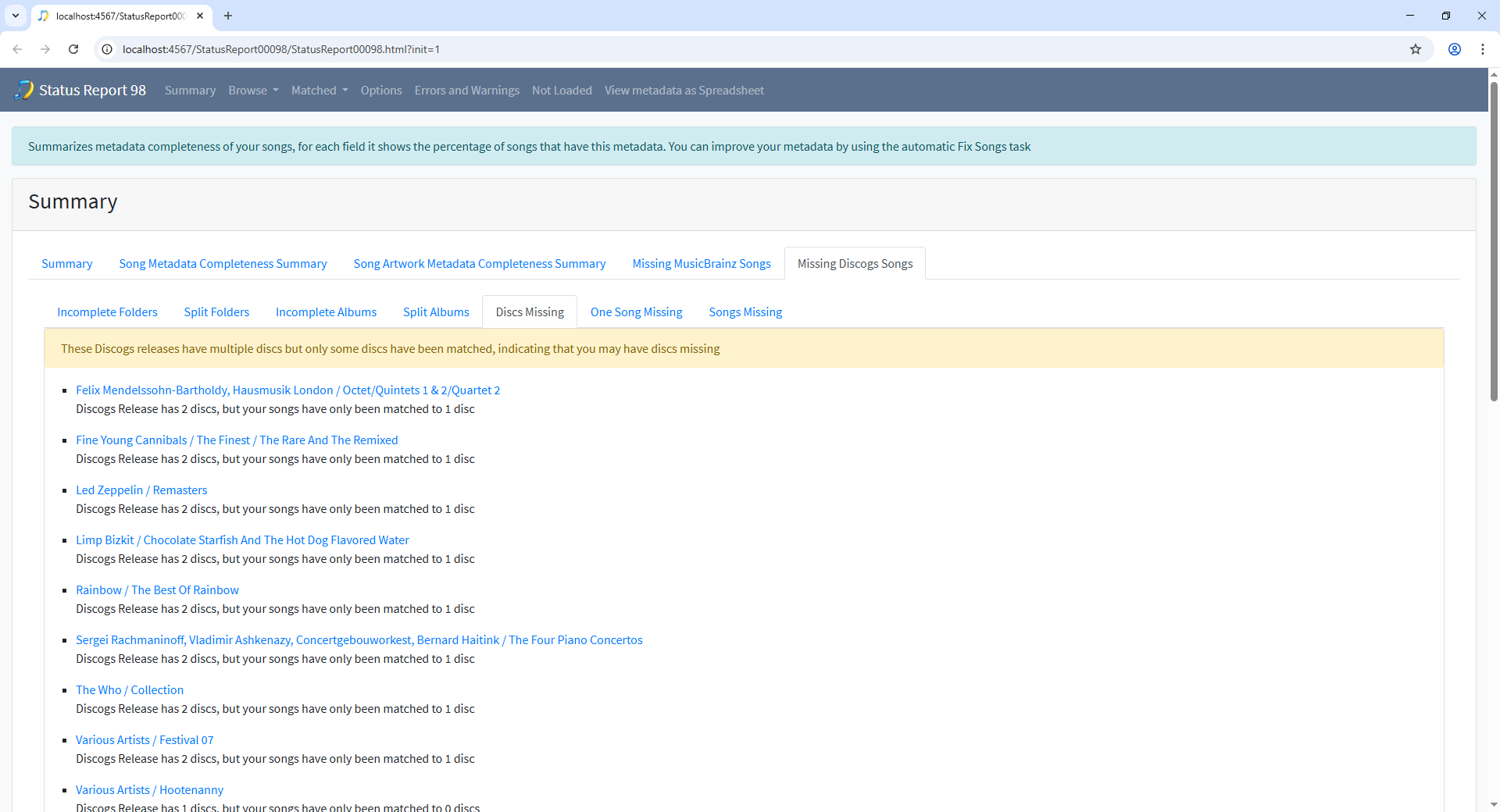Image resolution: width=1500 pixels, height=812 pixels.
Task: Expand the Matched dropdown menu
Action: click(320, 91)
